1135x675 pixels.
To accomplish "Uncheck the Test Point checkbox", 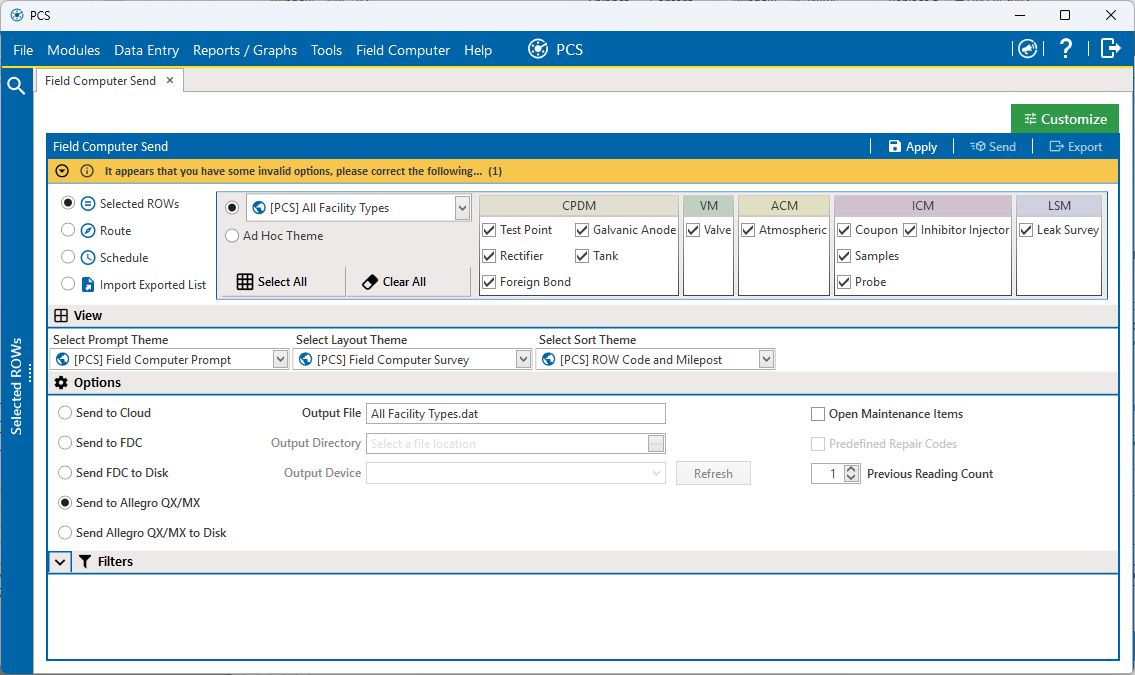I will [489, 230].
